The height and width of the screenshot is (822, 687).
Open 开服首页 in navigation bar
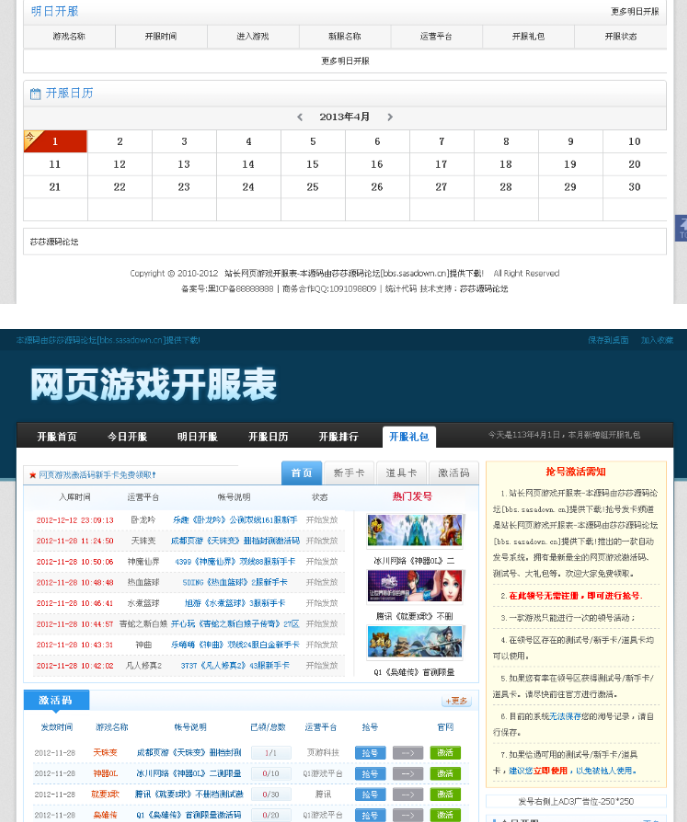(57, 436)
